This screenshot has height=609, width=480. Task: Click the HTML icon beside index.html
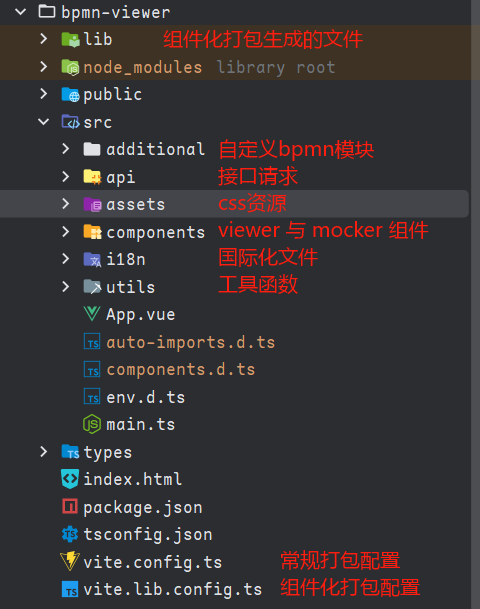(70, 479)
